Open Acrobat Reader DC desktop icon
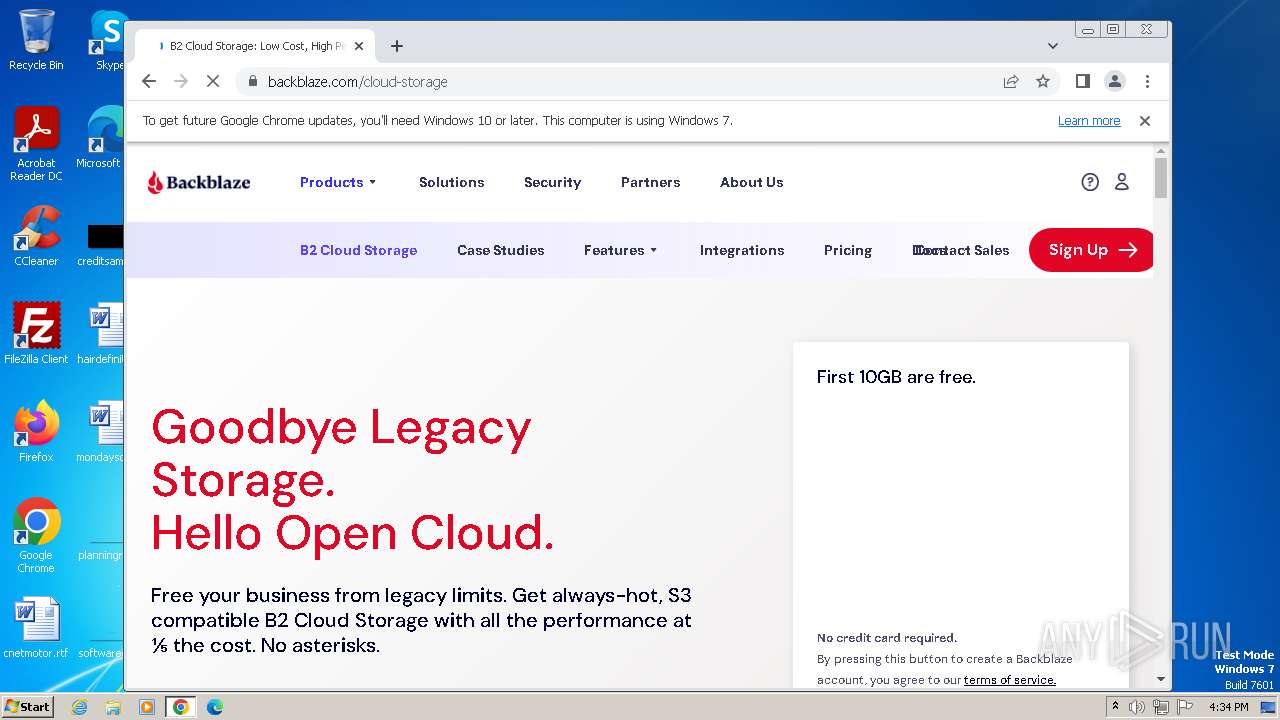 pyautogui.click(x=36, y=144)
